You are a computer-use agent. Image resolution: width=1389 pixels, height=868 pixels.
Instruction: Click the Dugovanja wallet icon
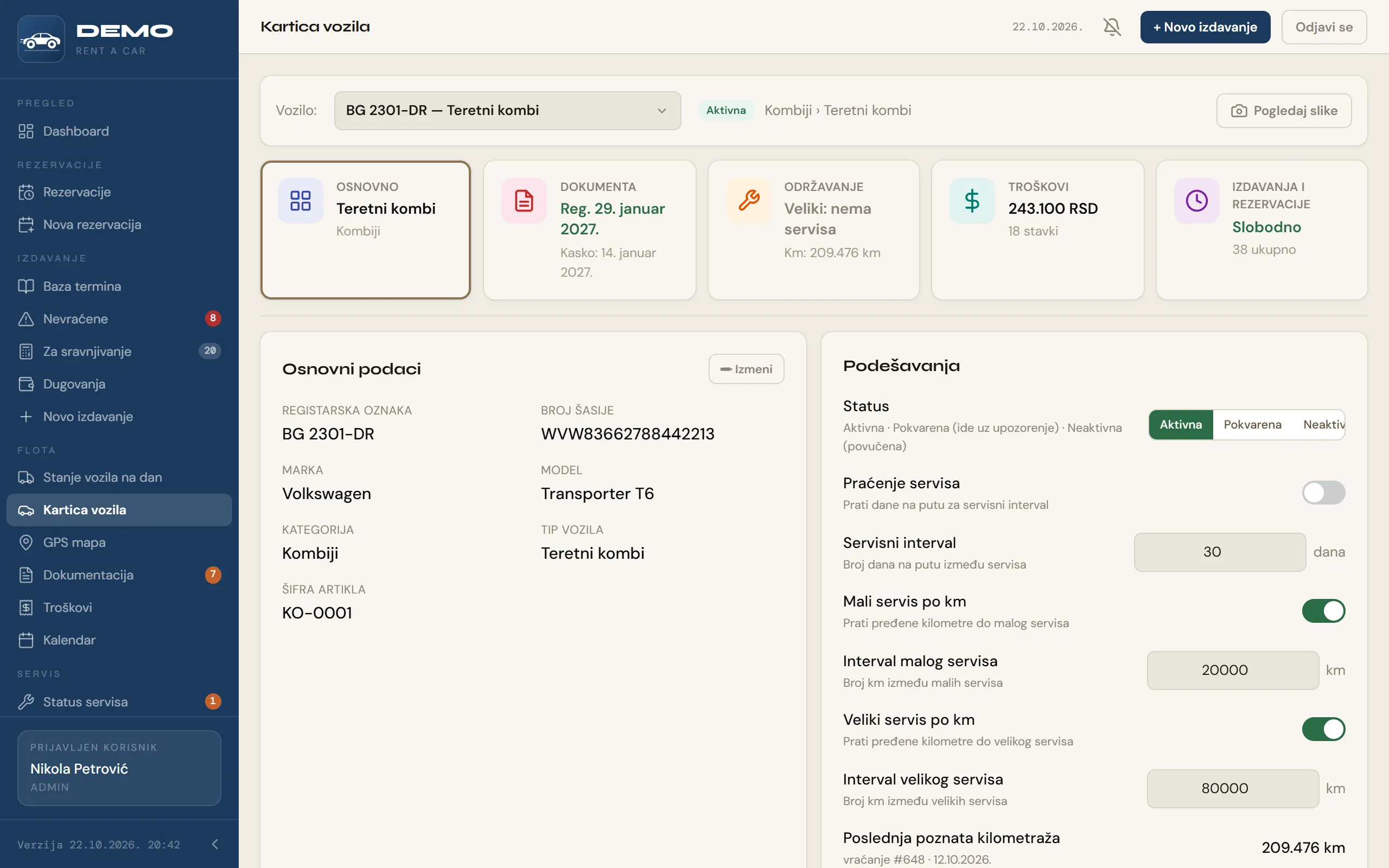26,384
